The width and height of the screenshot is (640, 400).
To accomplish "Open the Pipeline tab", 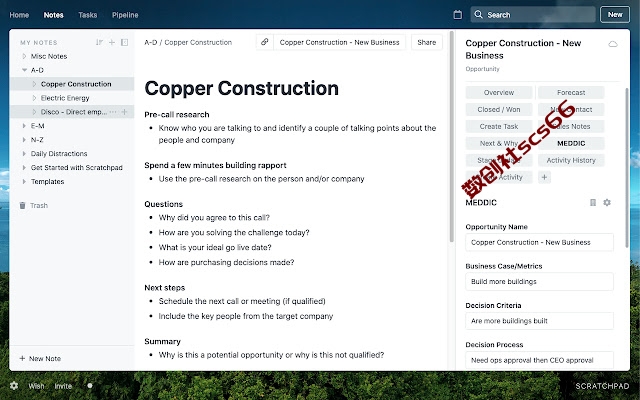I will click(125, 15).
